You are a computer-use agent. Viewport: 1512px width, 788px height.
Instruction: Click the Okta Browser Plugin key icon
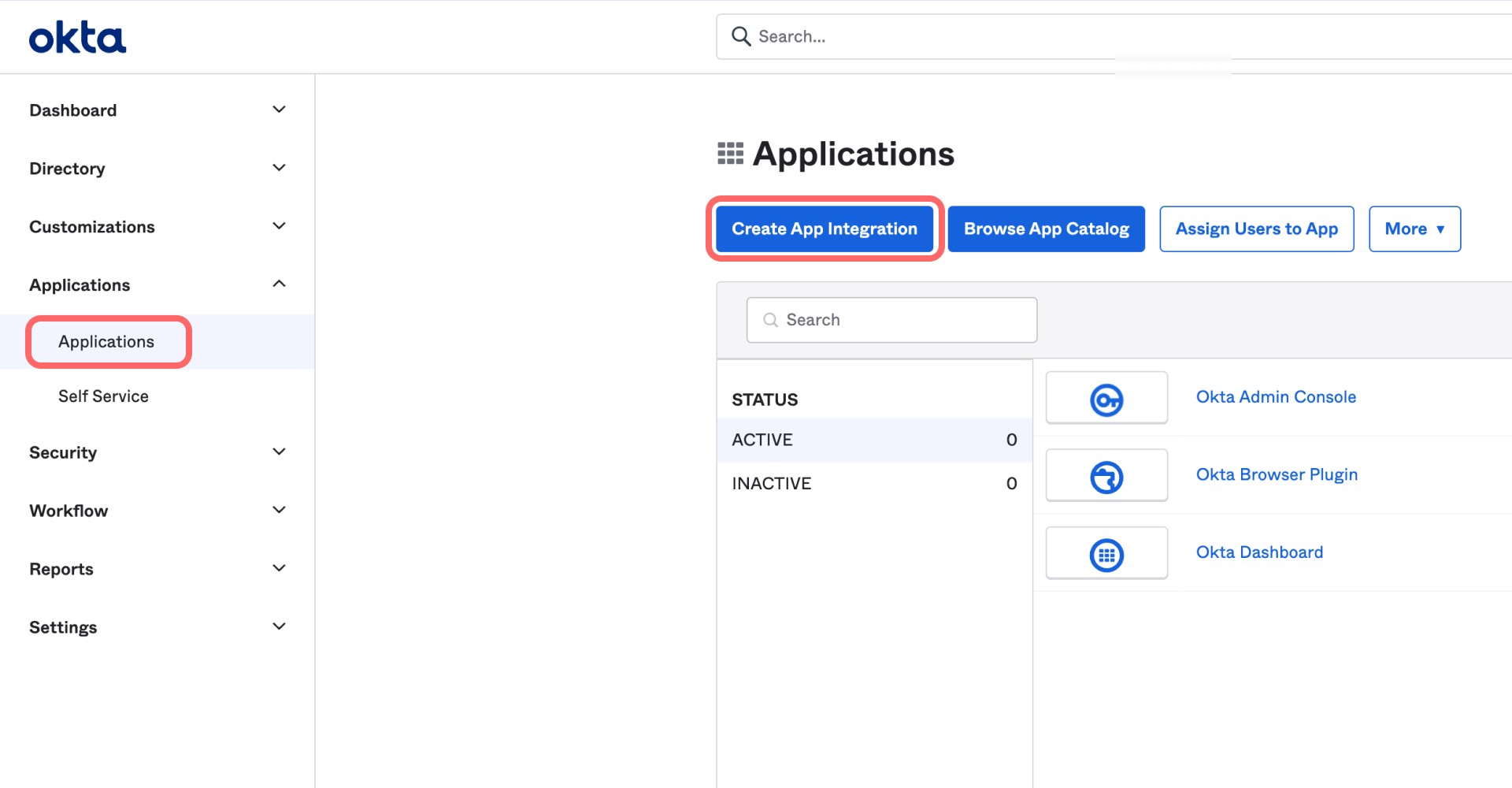[x=1106, y=474]
